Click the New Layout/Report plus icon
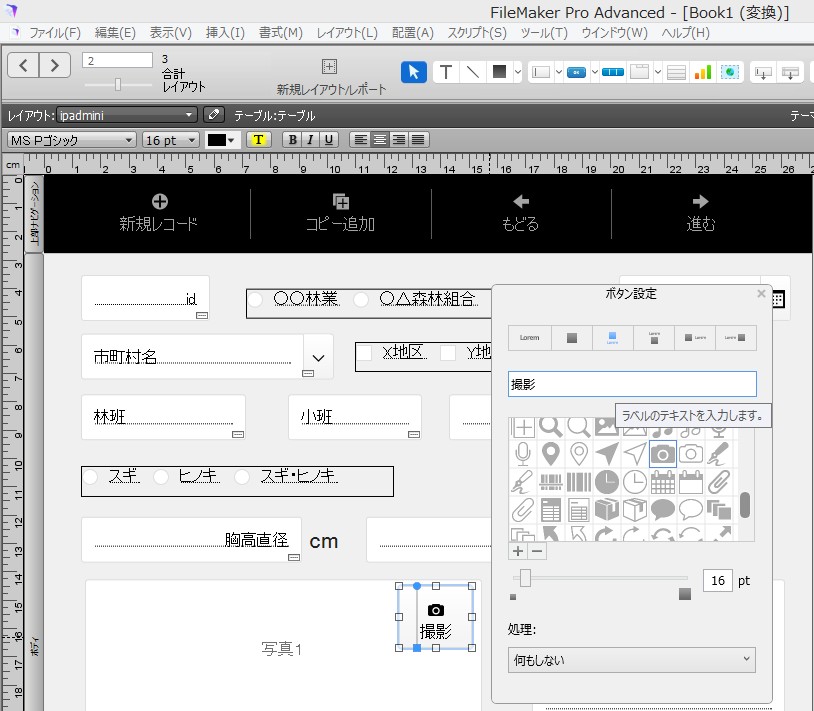Image resolution: width=814 pixels, height=711 pixels. click(329, 66)
